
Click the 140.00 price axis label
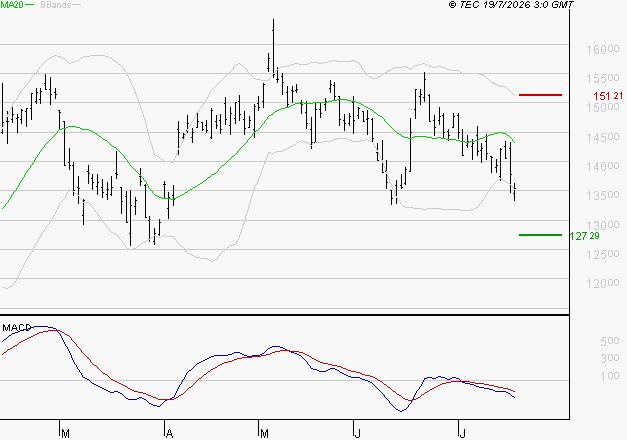click(603, 166)
